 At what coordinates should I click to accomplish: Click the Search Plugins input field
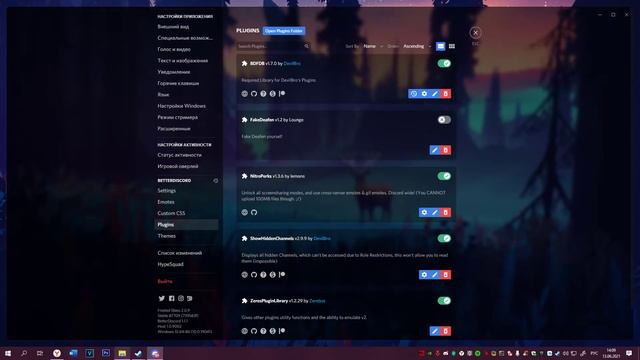tap(273, 46)
